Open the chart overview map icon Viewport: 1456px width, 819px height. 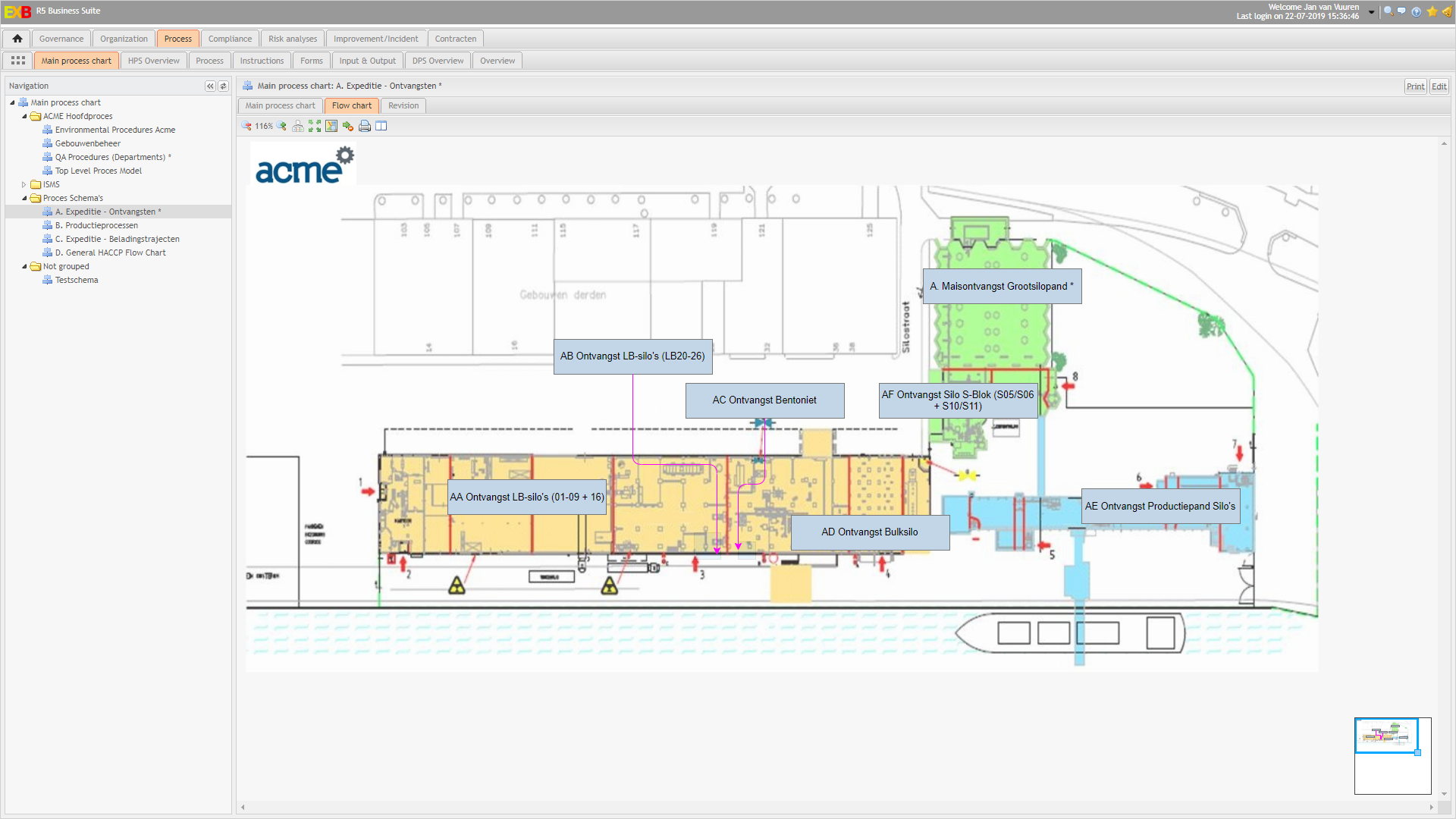pos(331,126)
